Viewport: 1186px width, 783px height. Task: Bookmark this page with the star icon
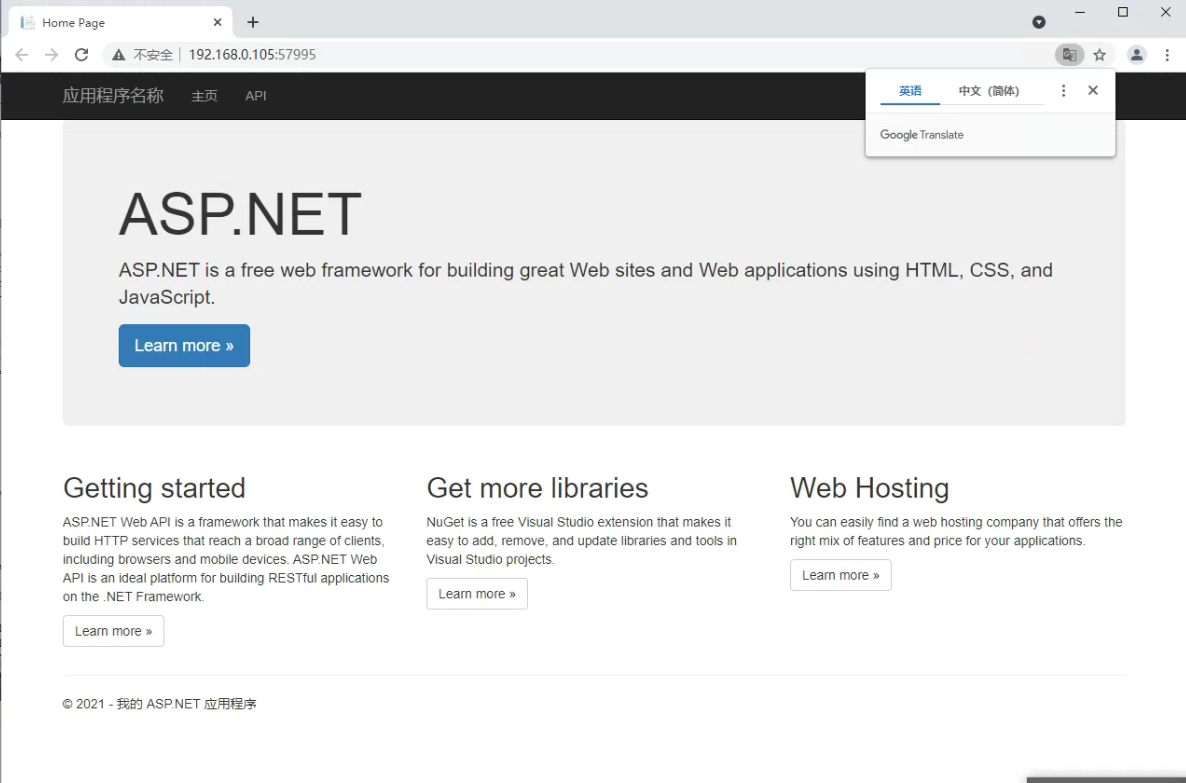(1100, 54)
